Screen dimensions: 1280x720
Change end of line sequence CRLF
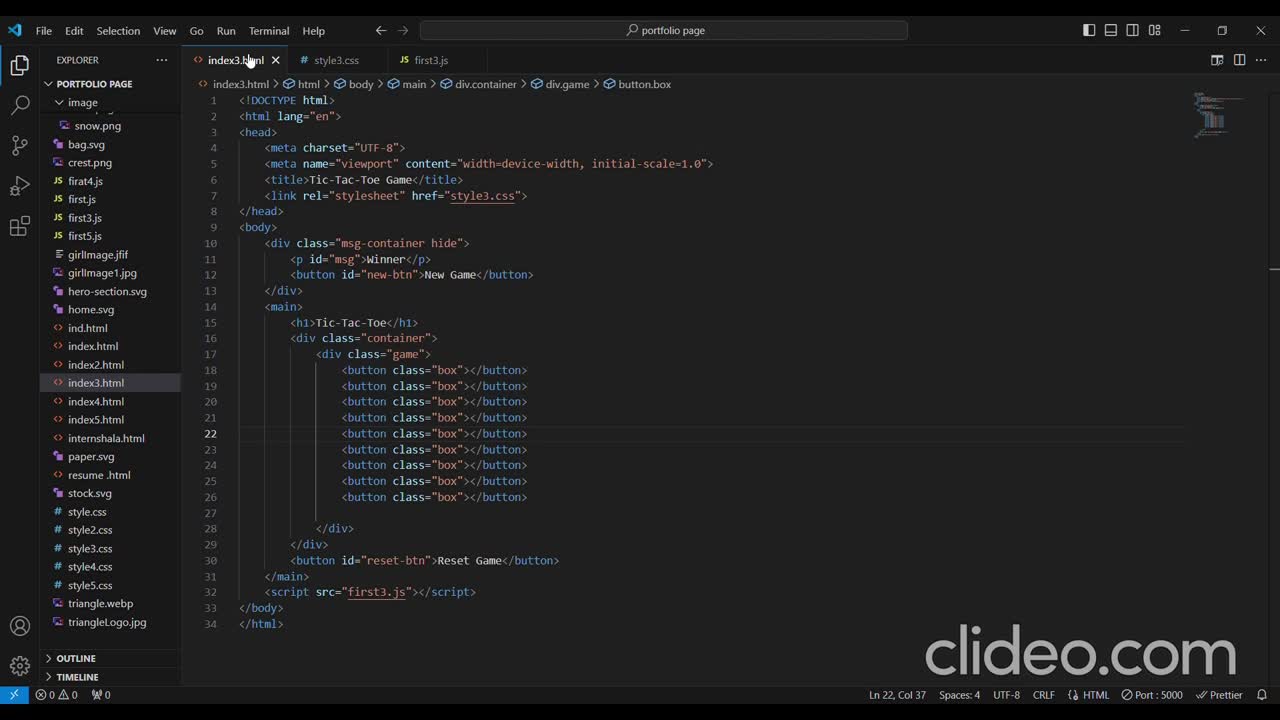[1043, 695]
